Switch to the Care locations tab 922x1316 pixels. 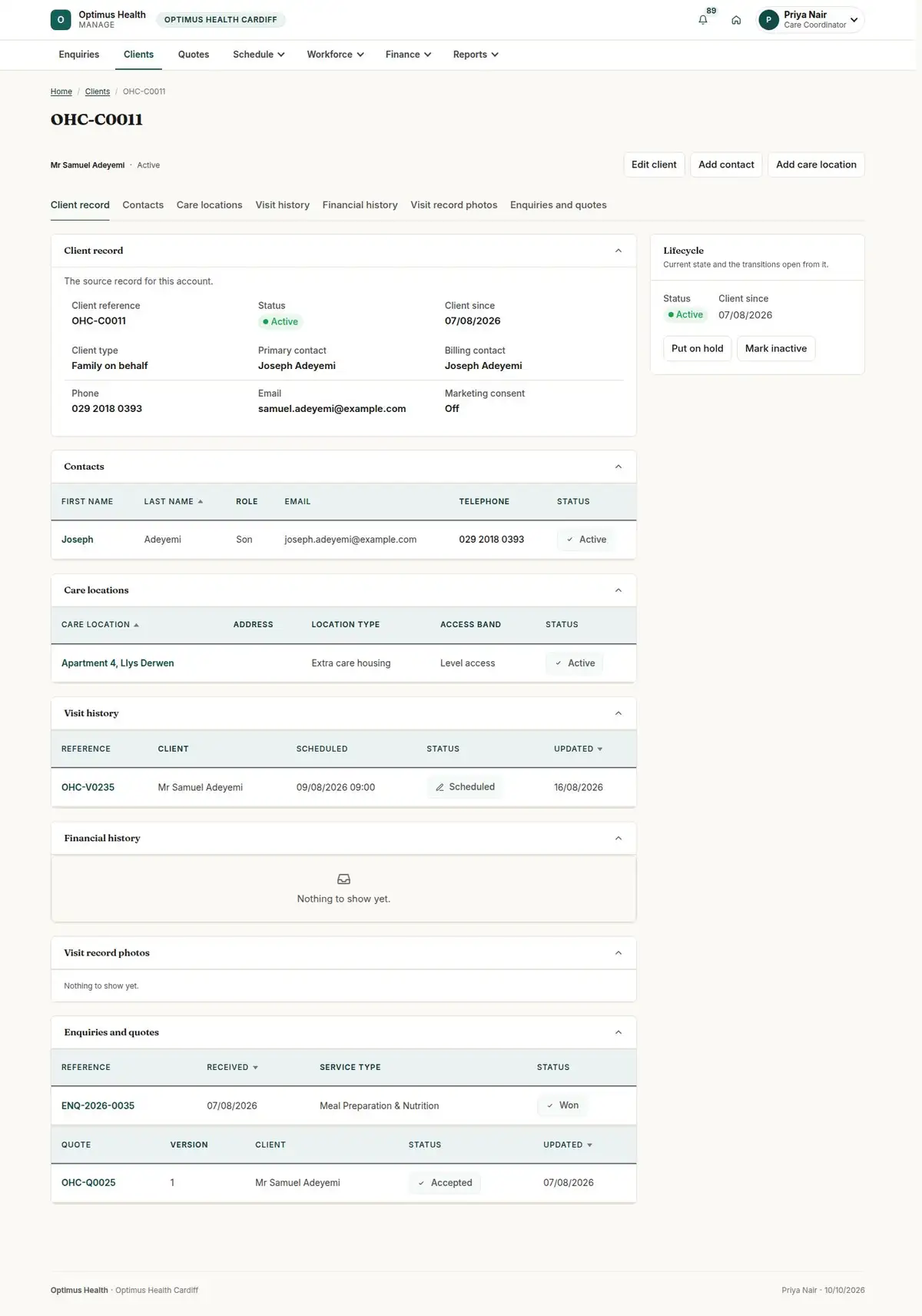click(209, 205)
